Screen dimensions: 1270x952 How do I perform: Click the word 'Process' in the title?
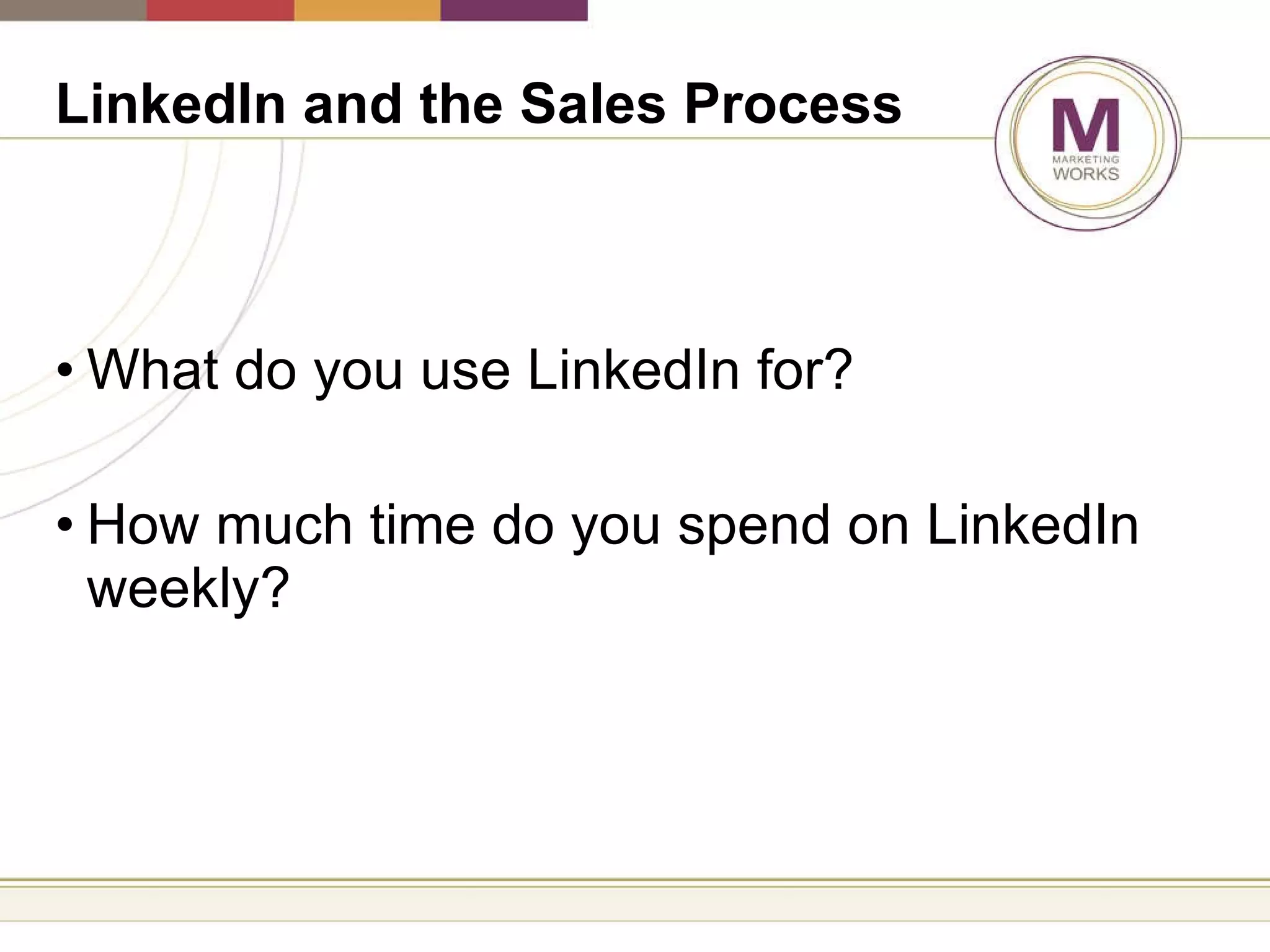[793, 104]
